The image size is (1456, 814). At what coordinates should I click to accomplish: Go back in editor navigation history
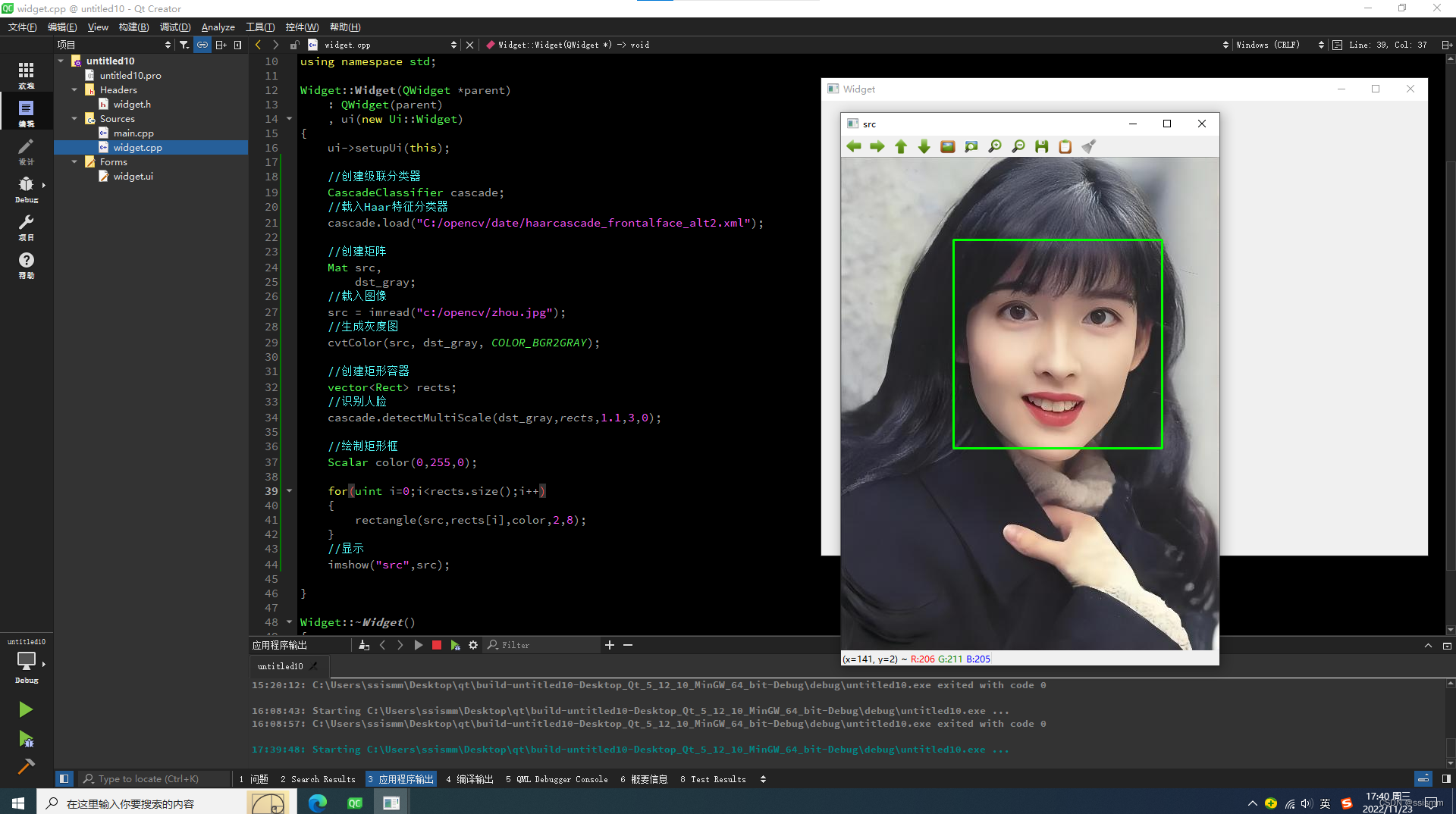click(258, 45)
